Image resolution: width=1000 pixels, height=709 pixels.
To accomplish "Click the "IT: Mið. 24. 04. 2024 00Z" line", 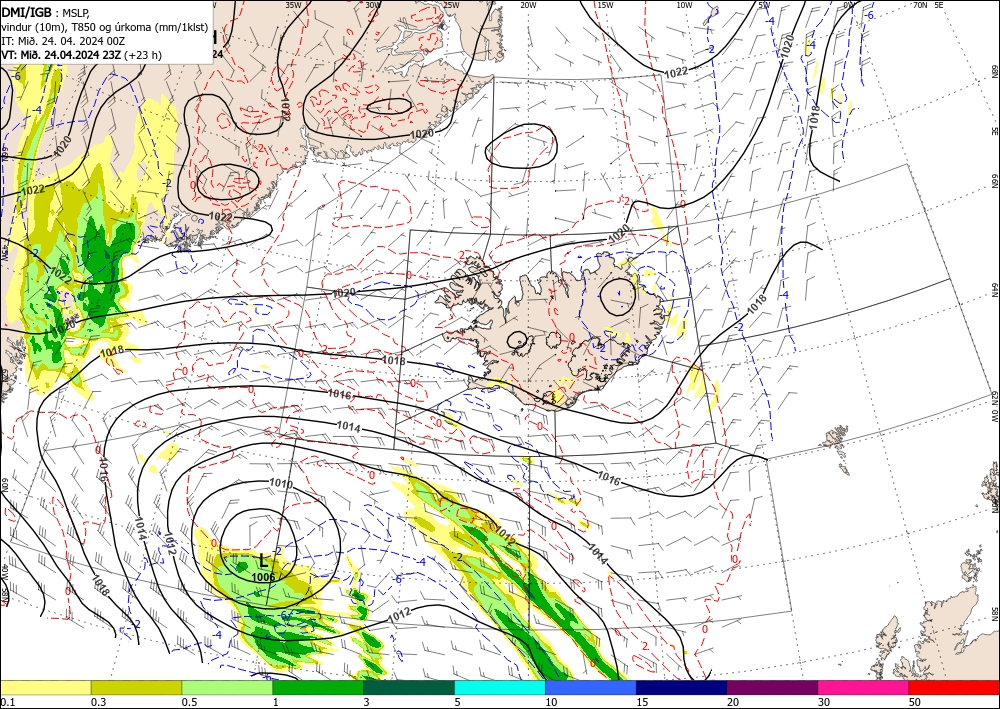I will click(x=63, y=41).
